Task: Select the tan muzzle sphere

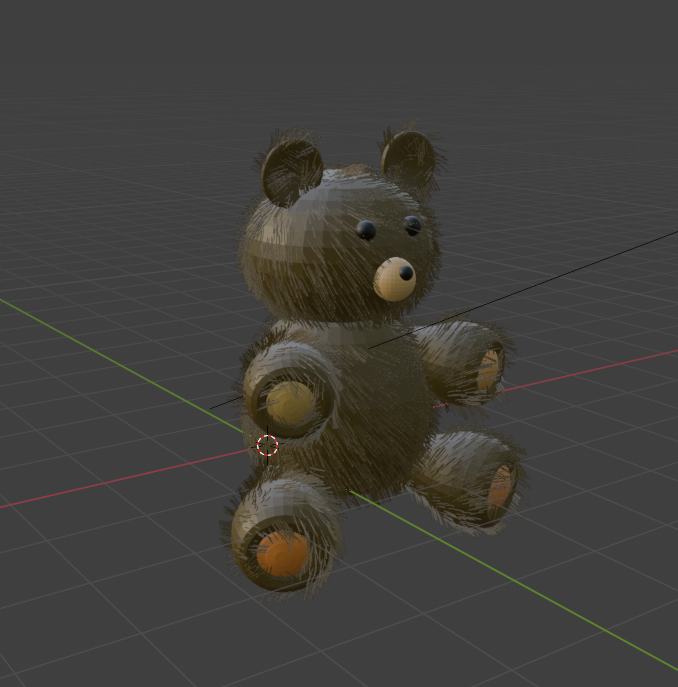Action: [394, 280]
